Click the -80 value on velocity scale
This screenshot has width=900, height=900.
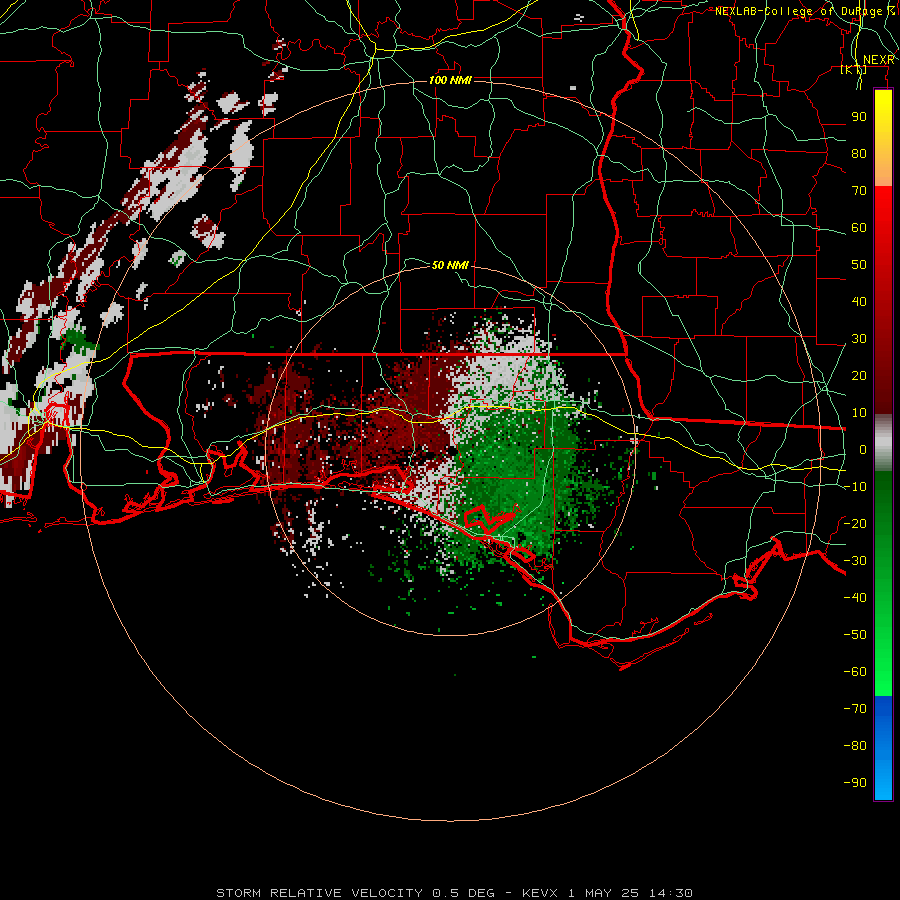click(x=855, y=746)
